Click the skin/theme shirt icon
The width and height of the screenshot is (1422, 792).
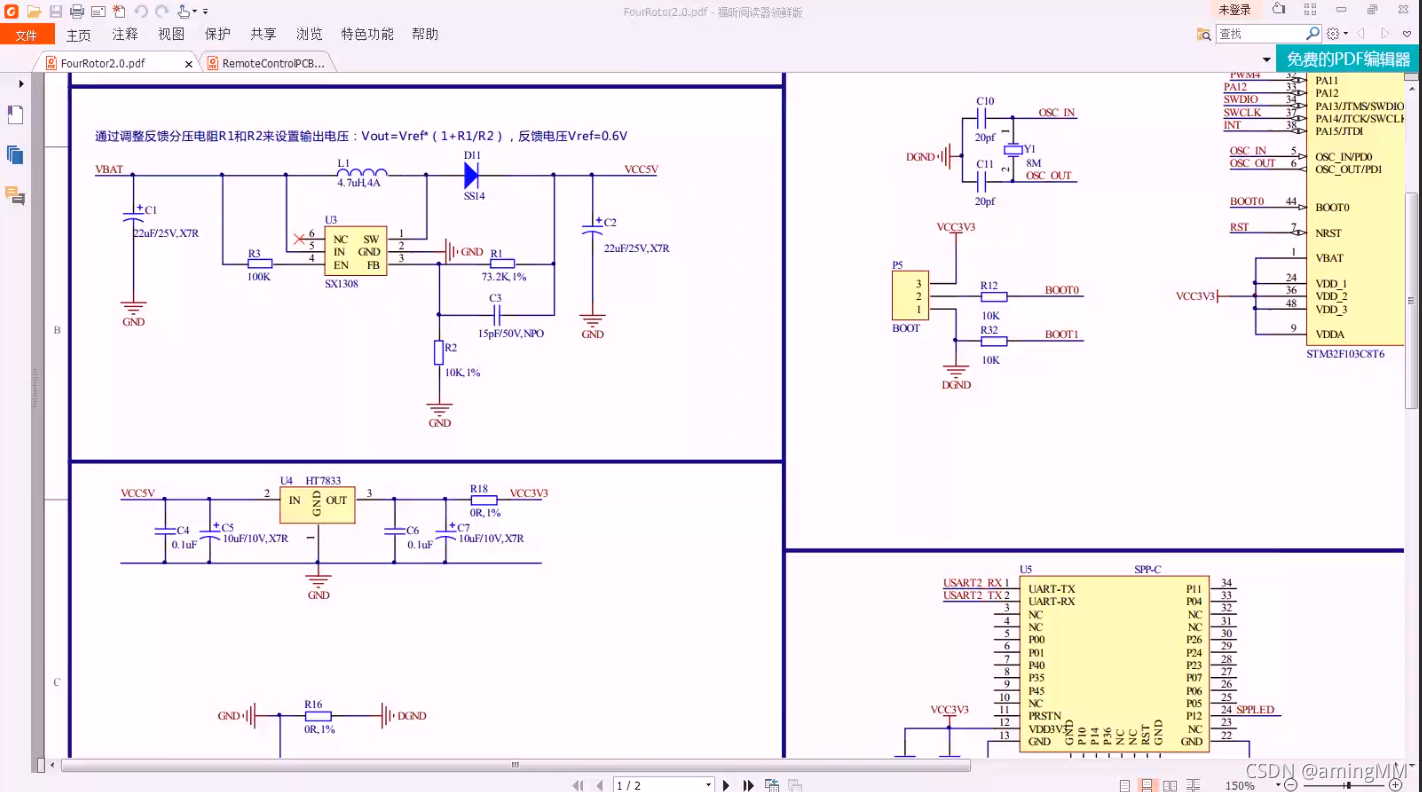(1279, 10)
